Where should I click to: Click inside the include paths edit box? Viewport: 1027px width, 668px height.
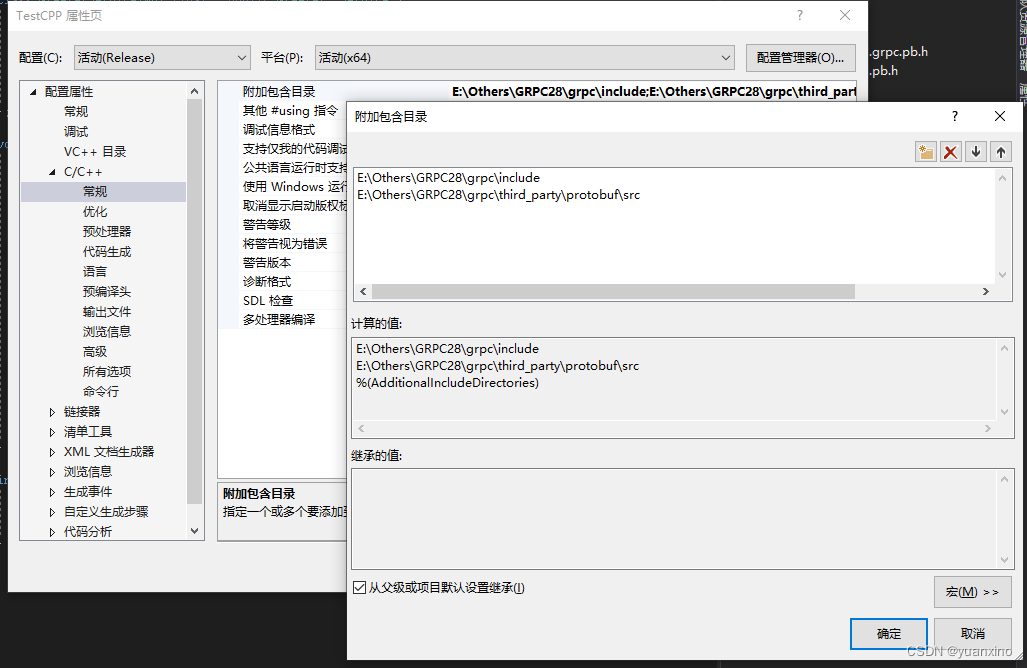tap(600, 220)
